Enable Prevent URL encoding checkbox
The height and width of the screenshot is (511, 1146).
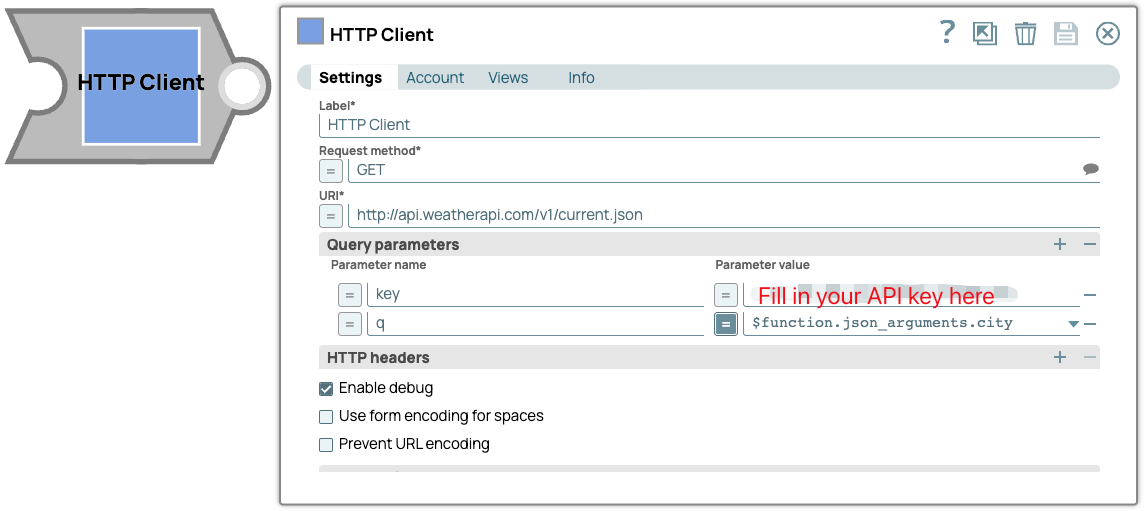click(x=326, y=444)
